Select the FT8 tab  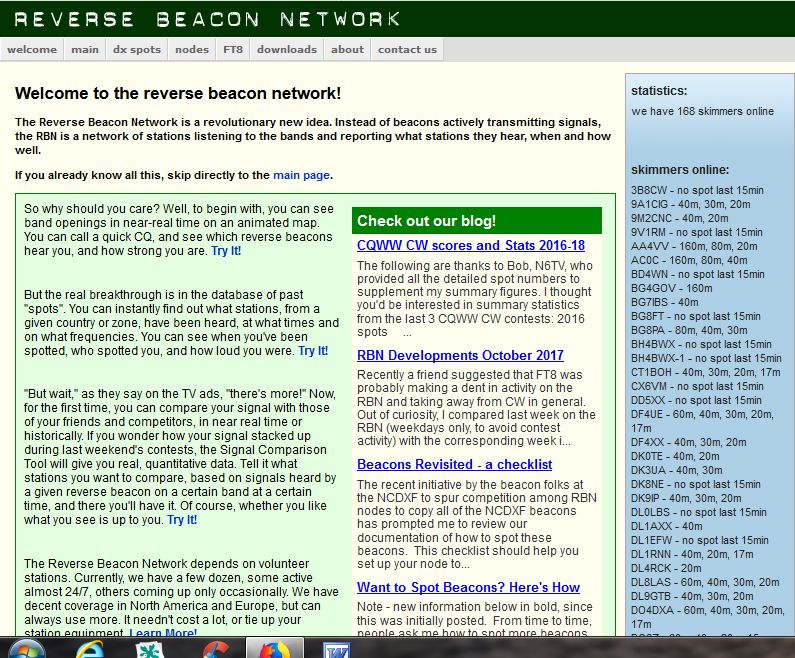coord(233,50)
